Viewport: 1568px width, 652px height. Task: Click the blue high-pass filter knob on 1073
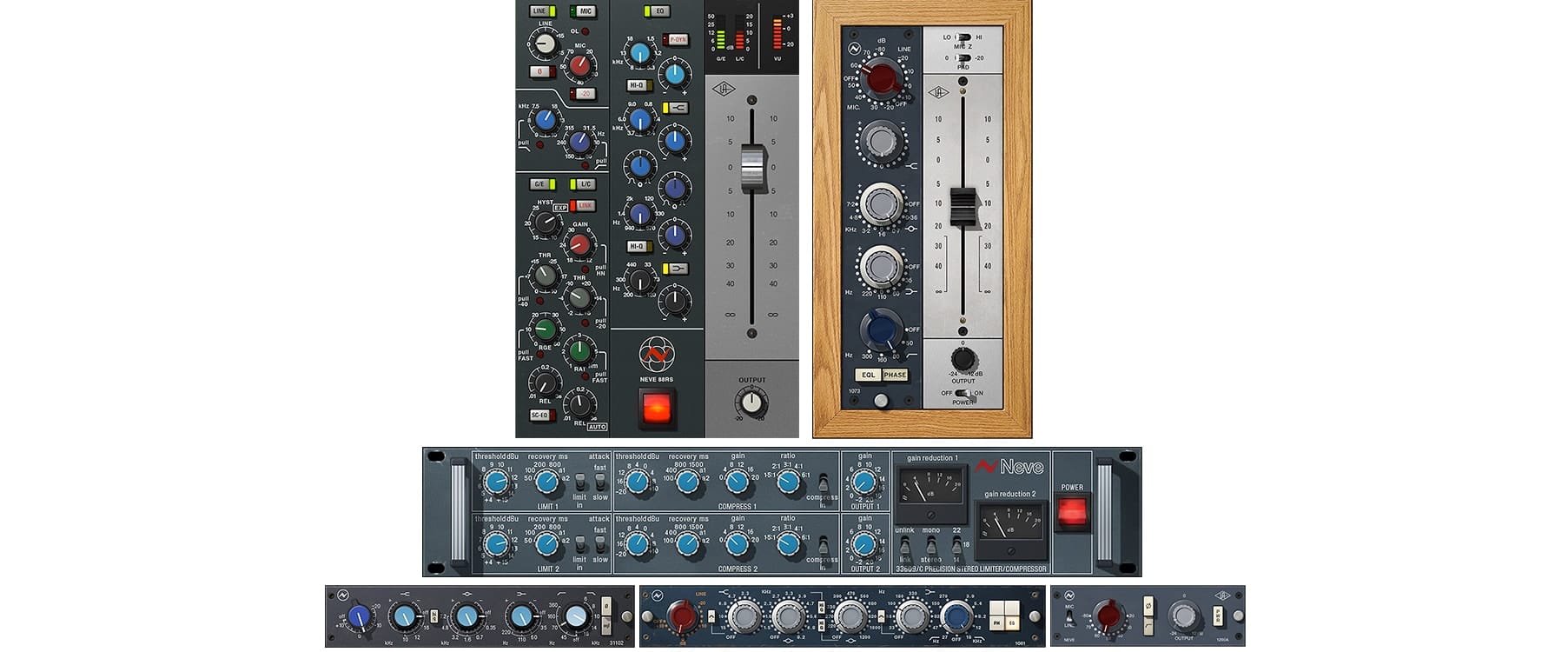(x=883, y=329)
